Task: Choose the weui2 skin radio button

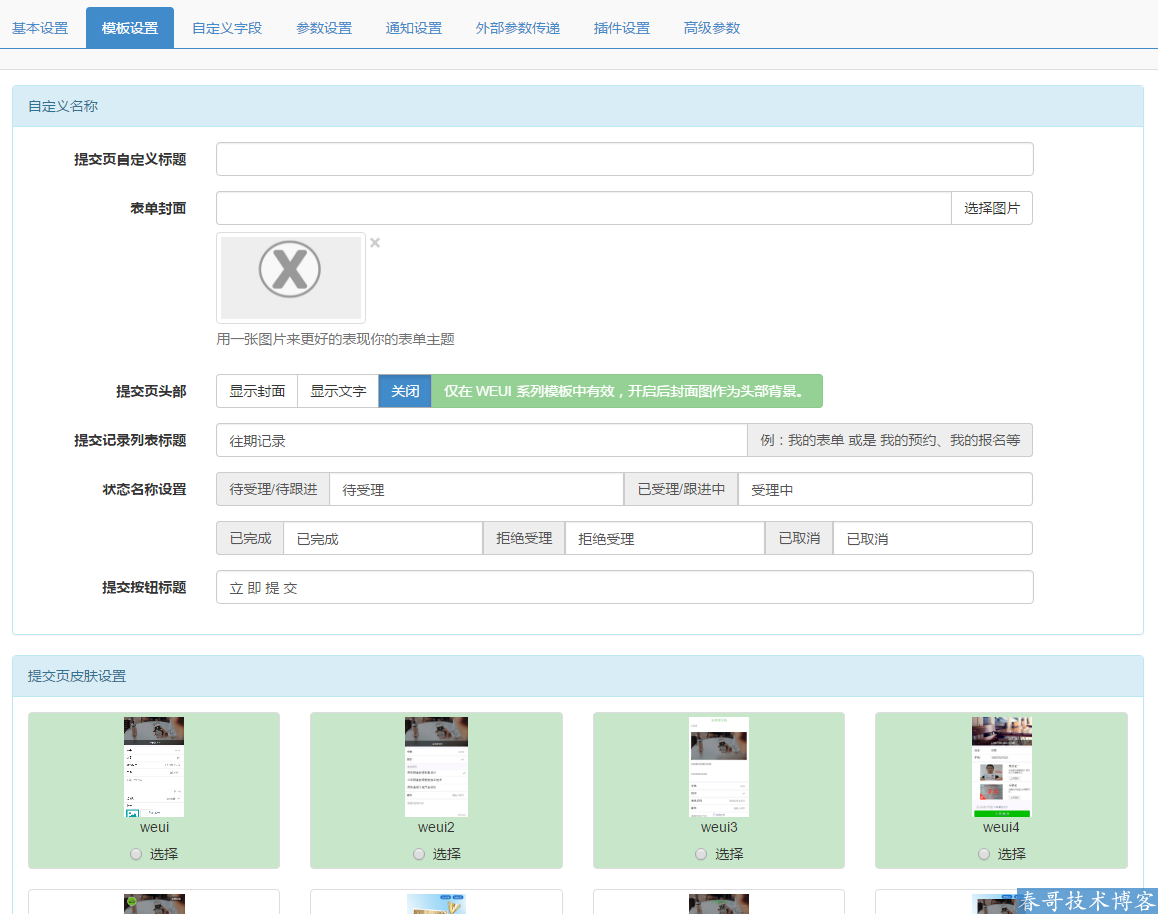Action: 419,854
